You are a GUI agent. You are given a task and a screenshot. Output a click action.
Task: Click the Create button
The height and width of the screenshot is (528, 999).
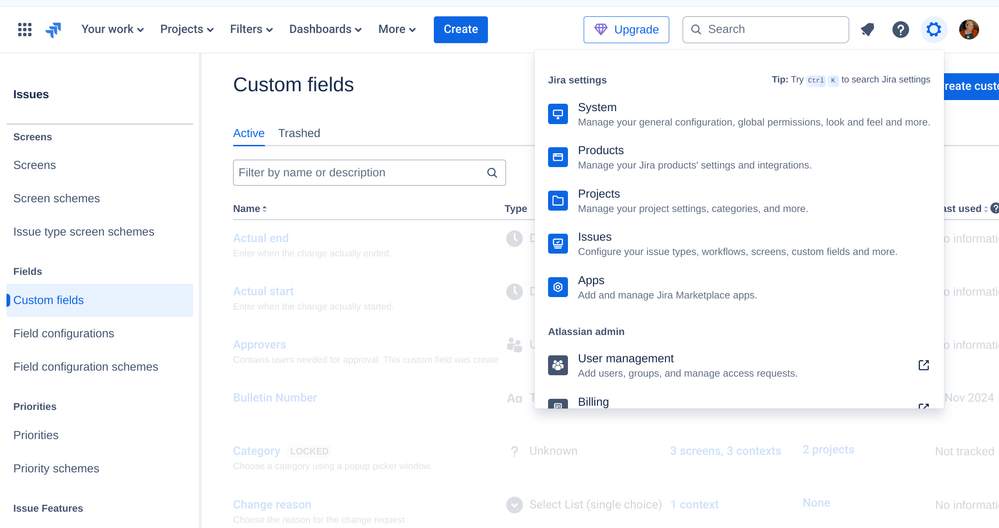pyautogui.click(x=461, y=29)
